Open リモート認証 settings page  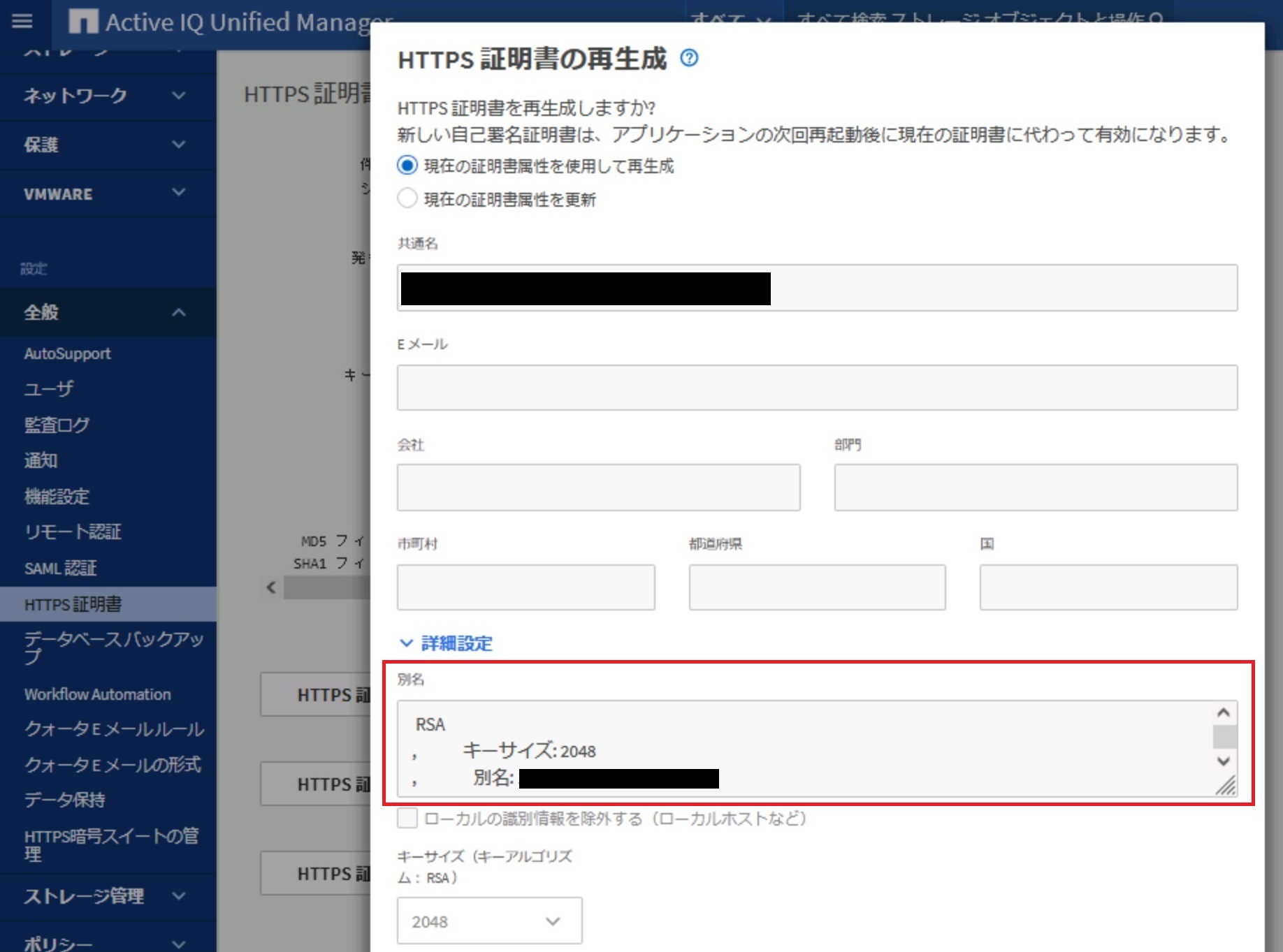(73, 532)
